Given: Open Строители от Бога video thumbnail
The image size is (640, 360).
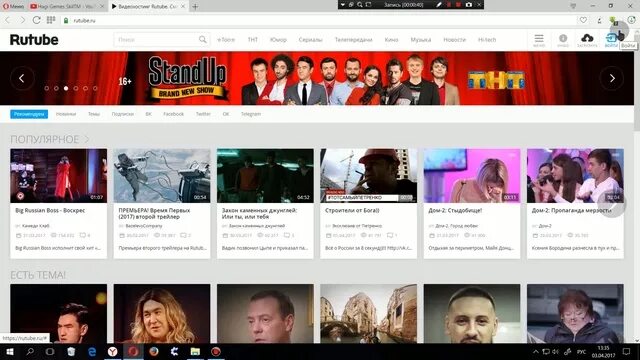Looking at the screenshot, I should tap(369, 176).
